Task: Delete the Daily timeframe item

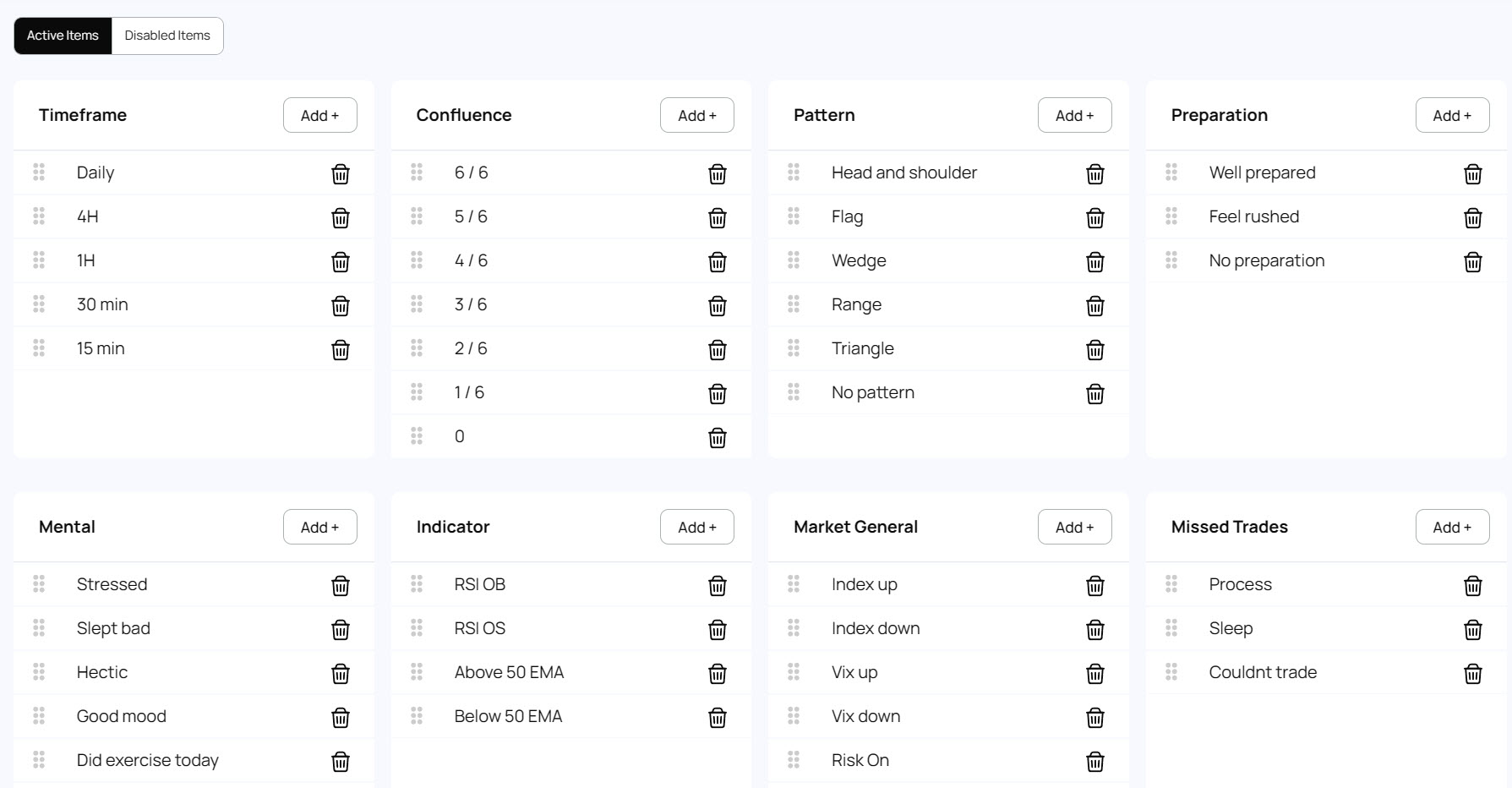Action: (340, 174)
